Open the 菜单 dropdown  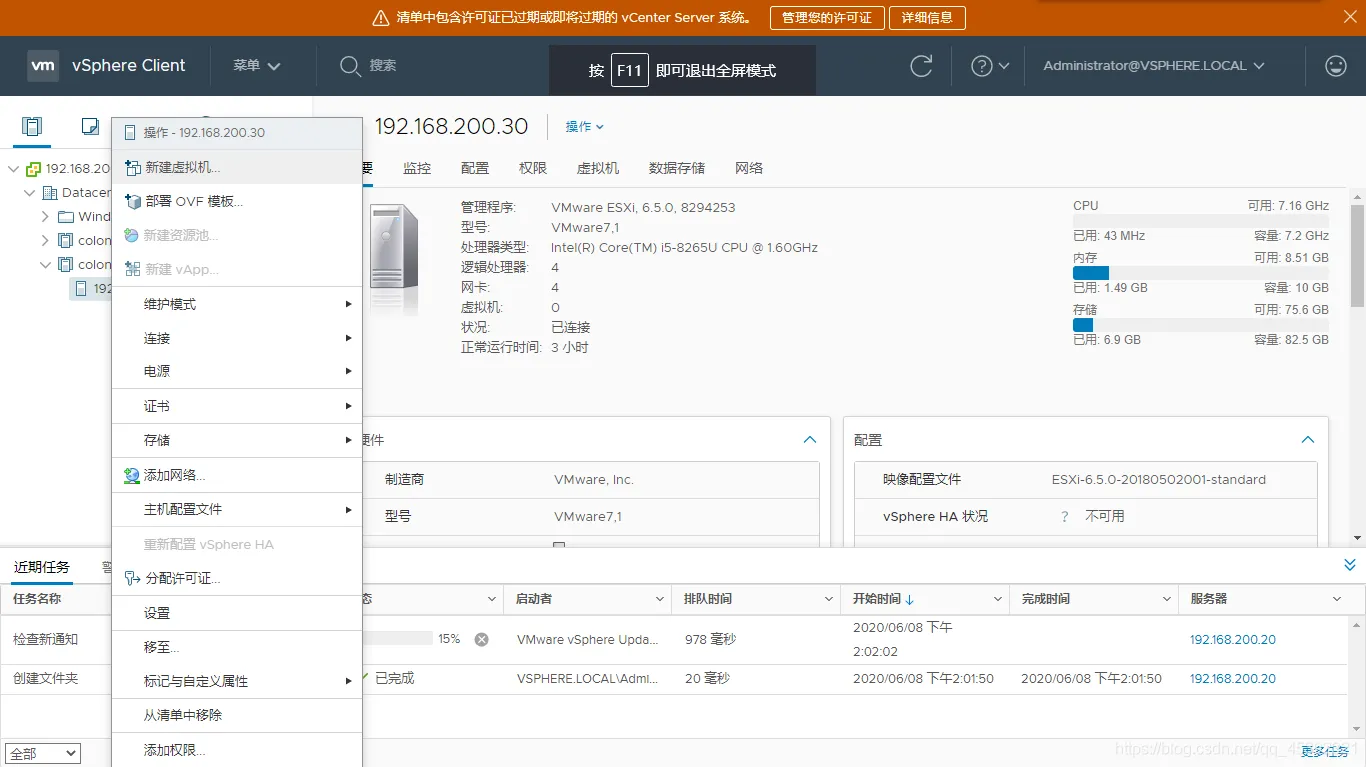click(x=257, y=66)
